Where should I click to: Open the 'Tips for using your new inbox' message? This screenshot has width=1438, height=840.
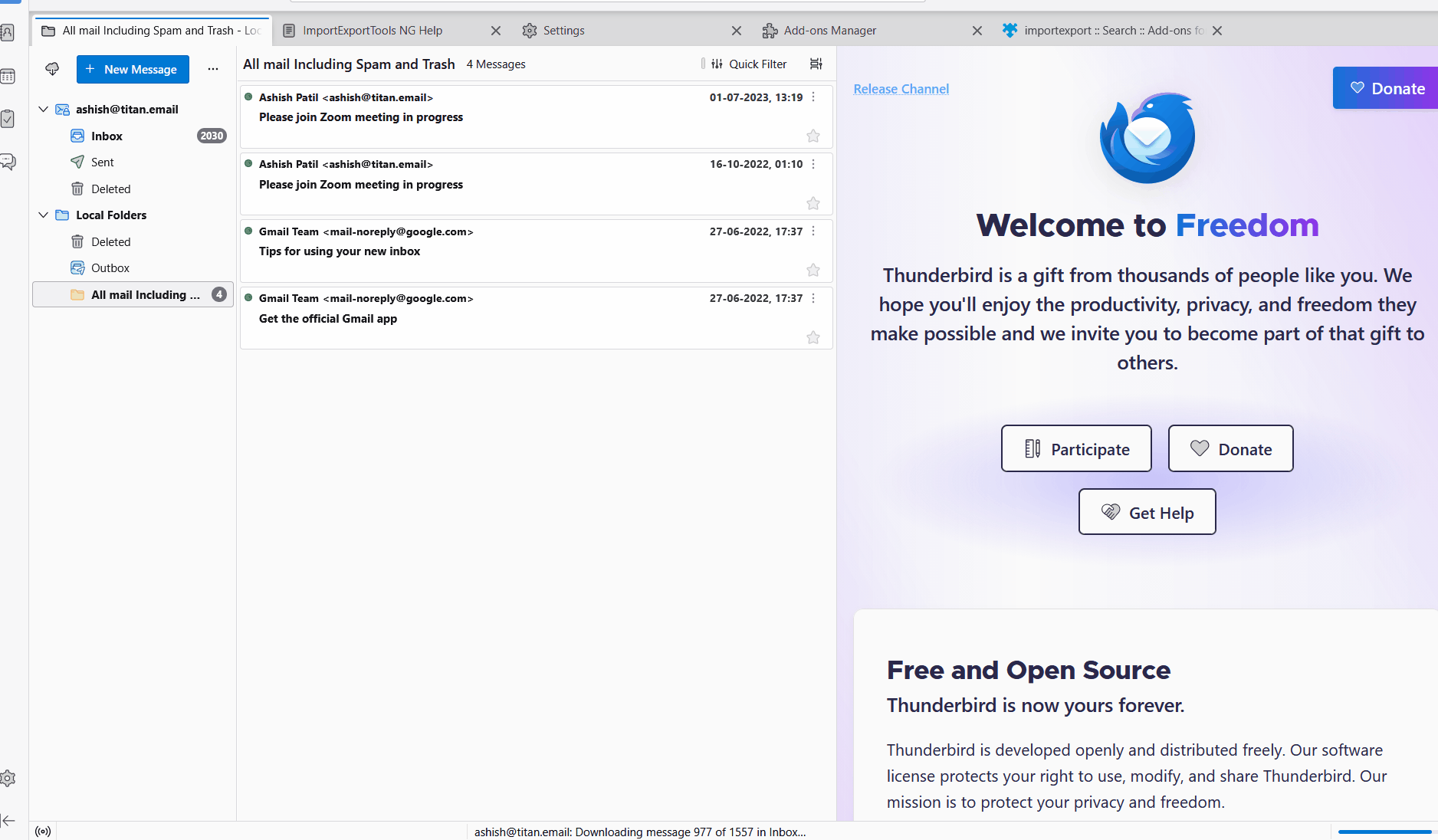(x=537, y=251)
